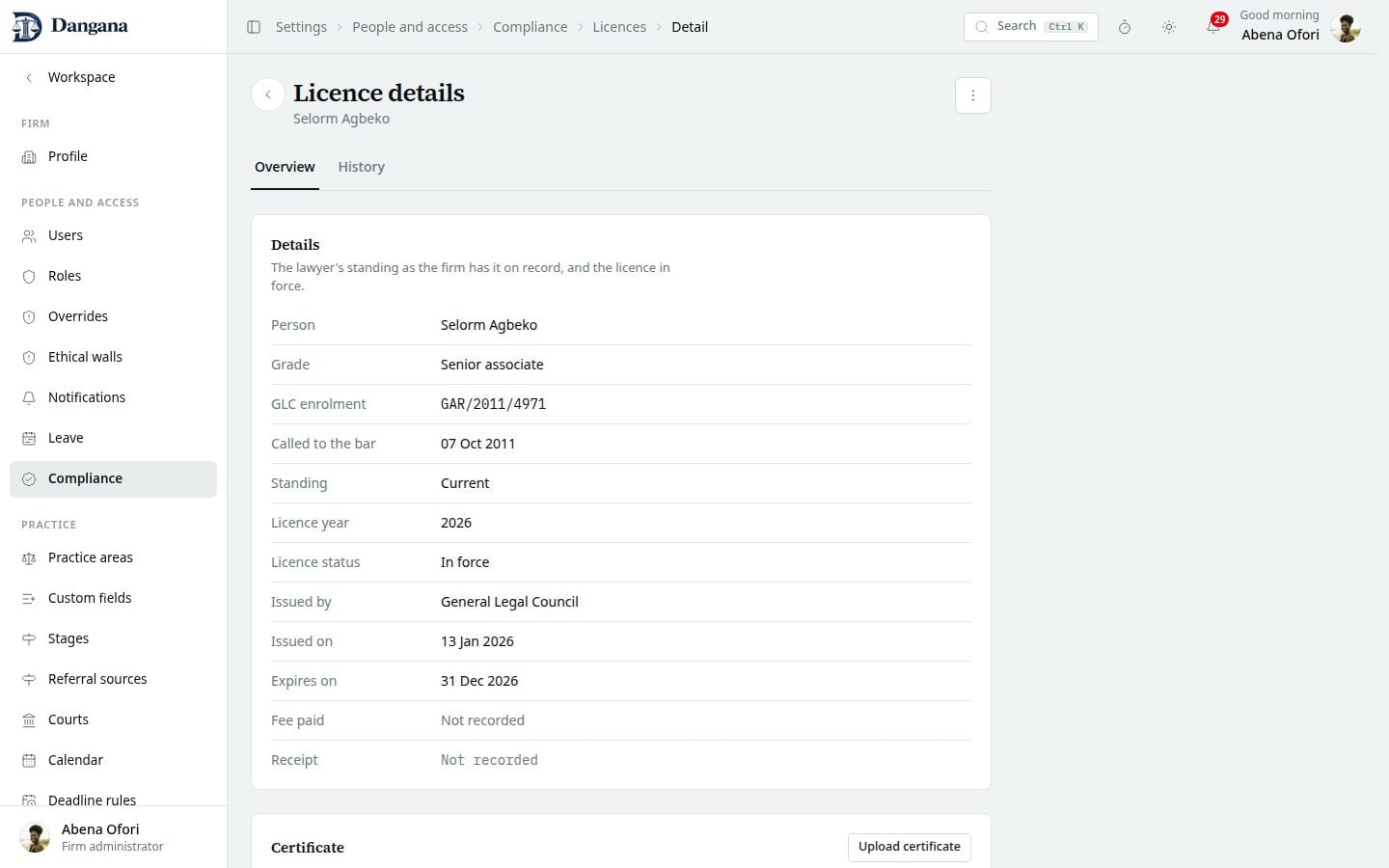Open notifications bell with 29 badge
This screenshot has height=868, width=1389.
point(1213,26)
